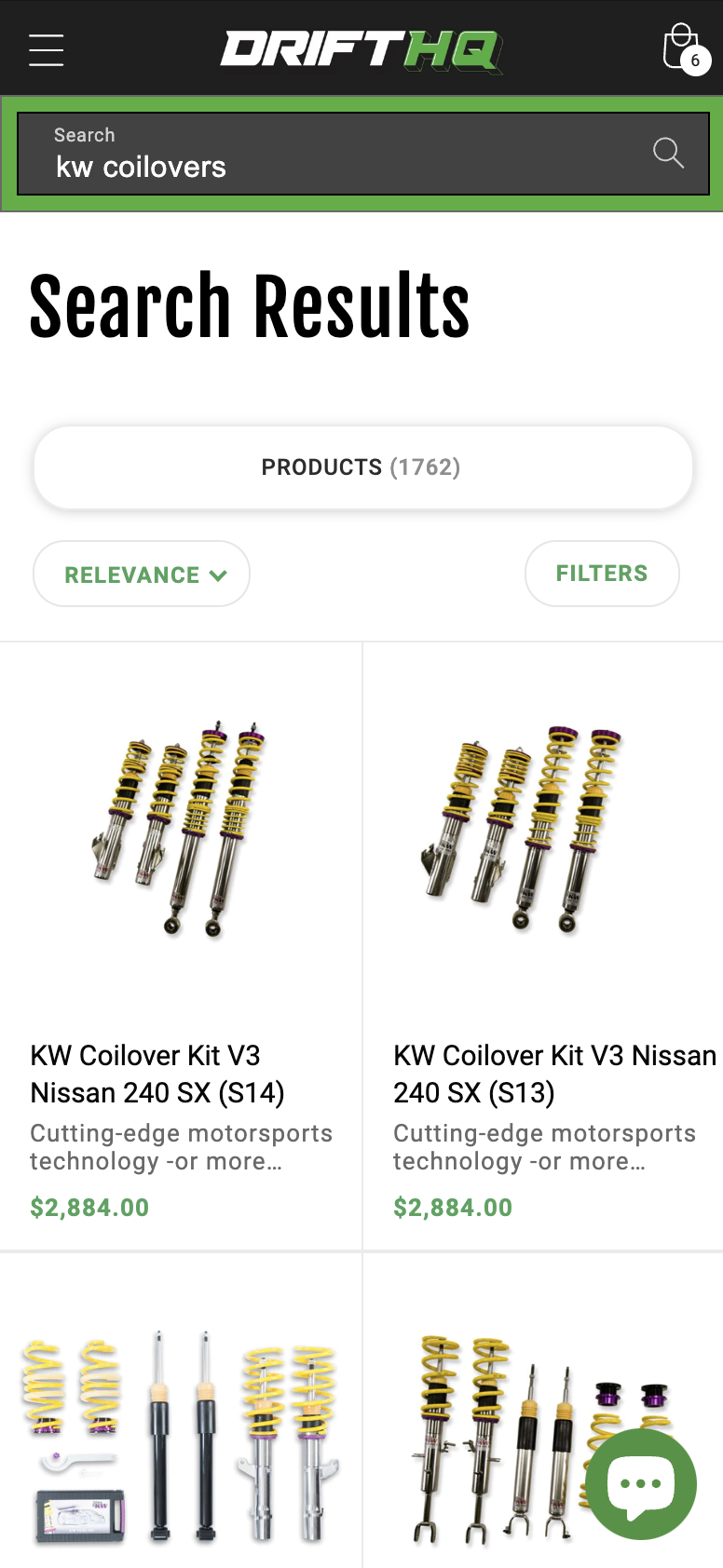Click the $2,884.00 price under S14 kit
Viewport: 723px width, 1568px height.
[x=89, y=1208]
